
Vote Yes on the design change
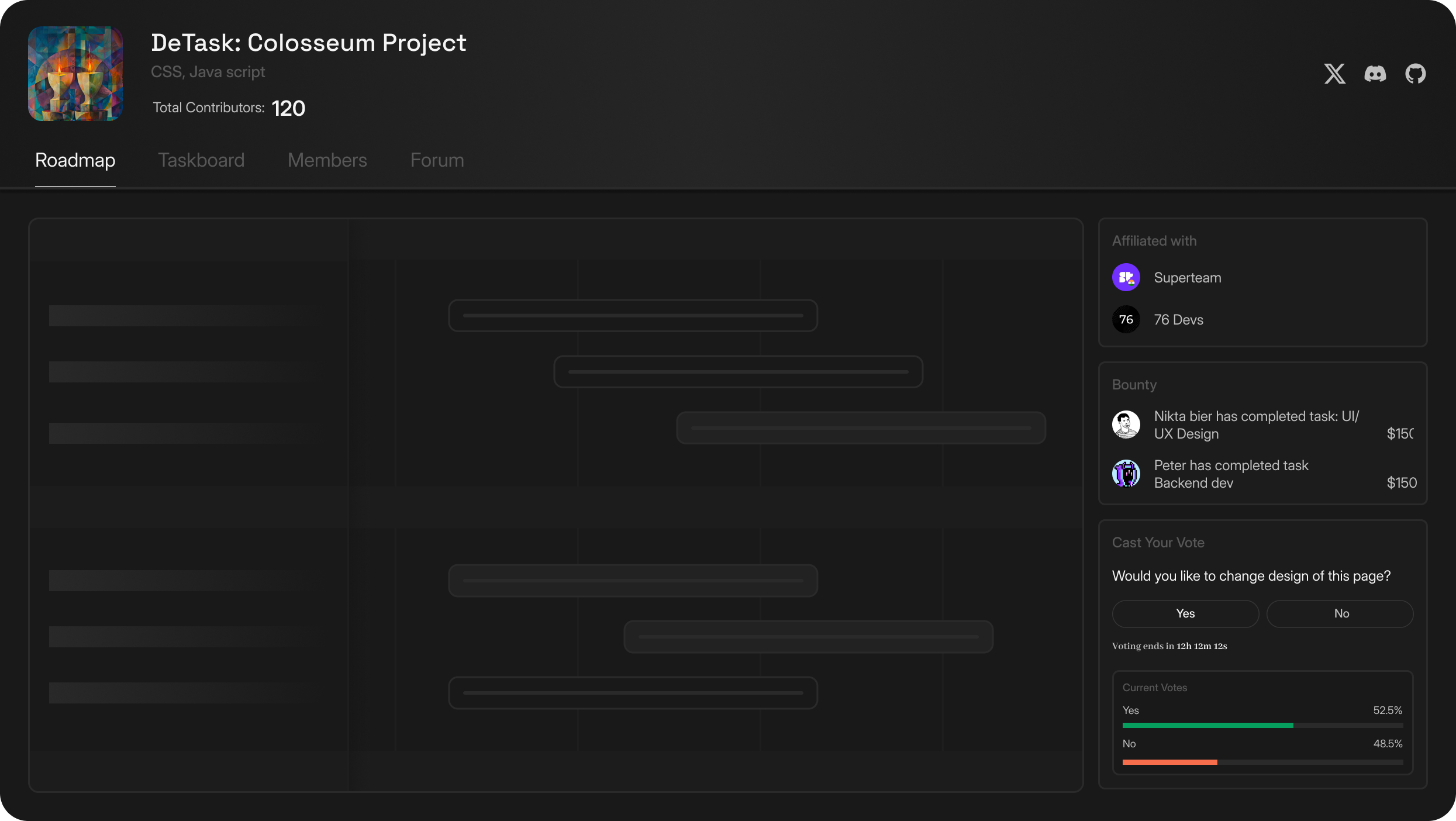tap(1185, 613)
